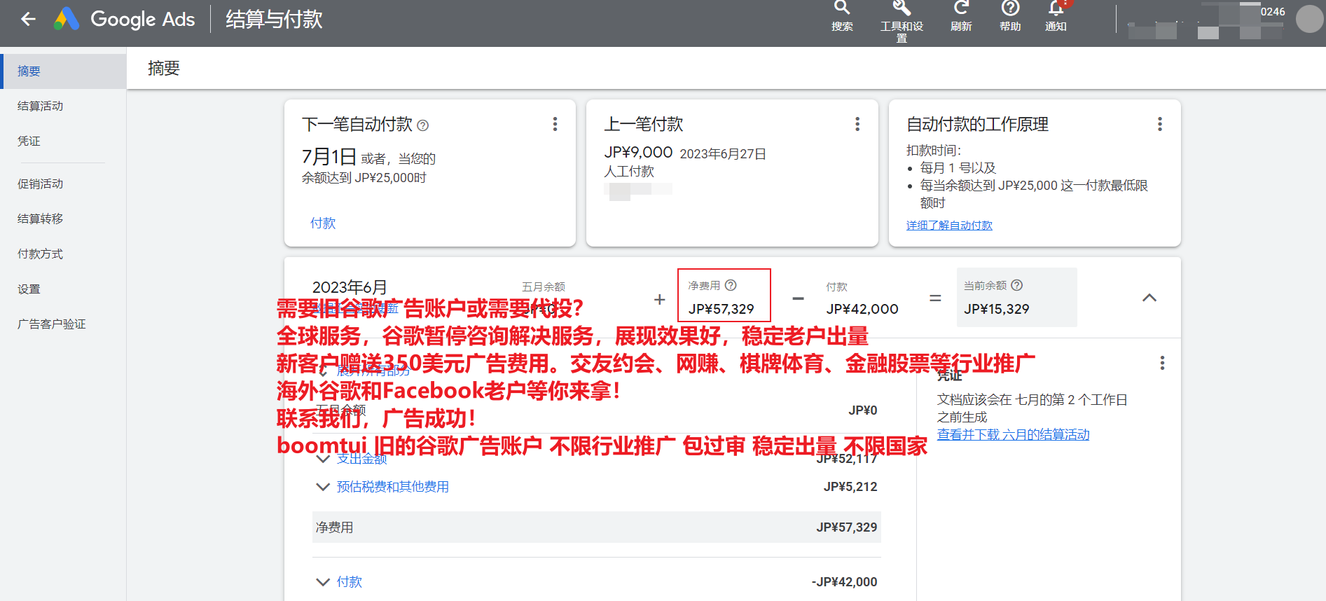Expand the 支出金额 row

tap(323, 459)
